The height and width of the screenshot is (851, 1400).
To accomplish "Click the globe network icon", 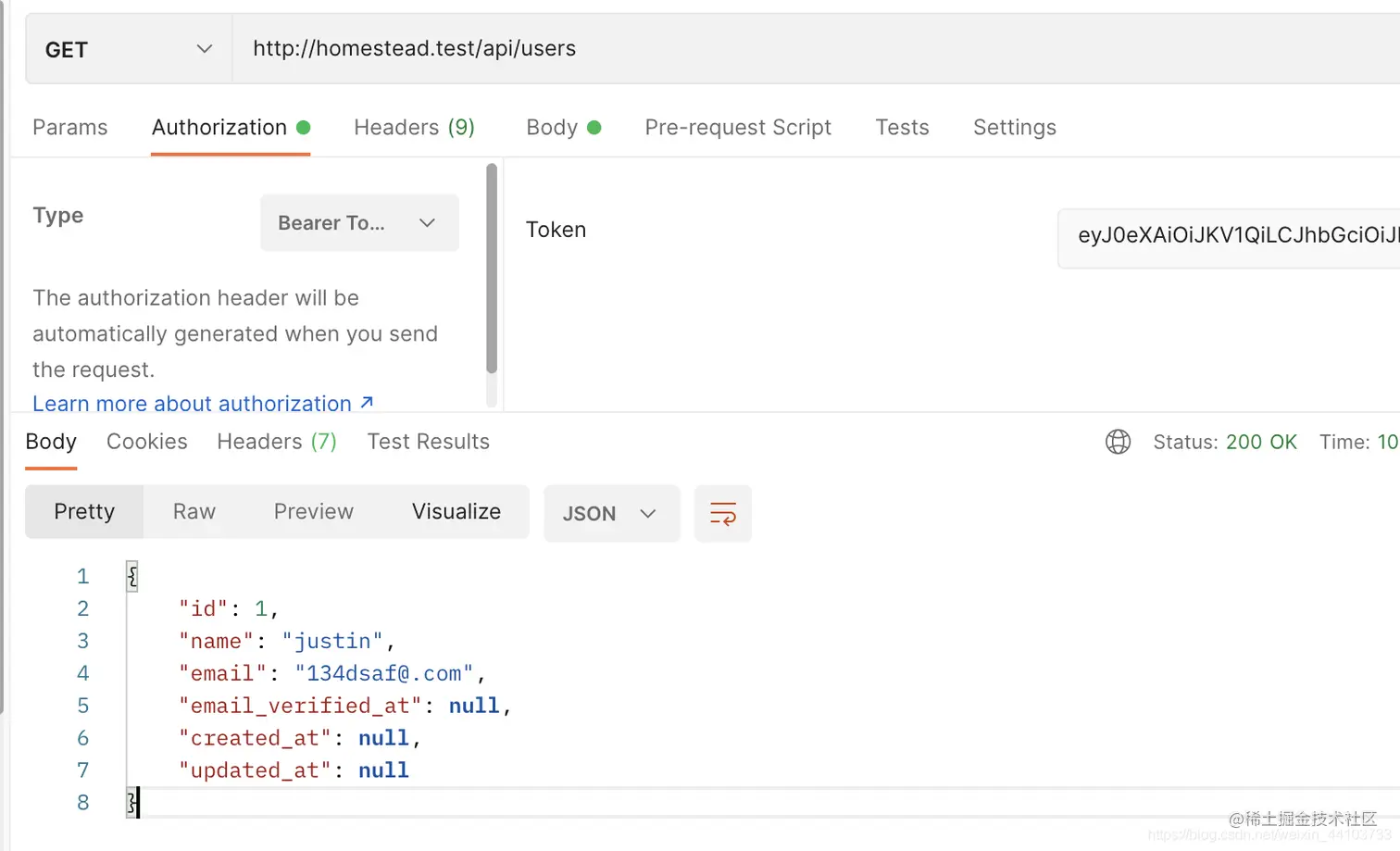I will point(1118,442).
